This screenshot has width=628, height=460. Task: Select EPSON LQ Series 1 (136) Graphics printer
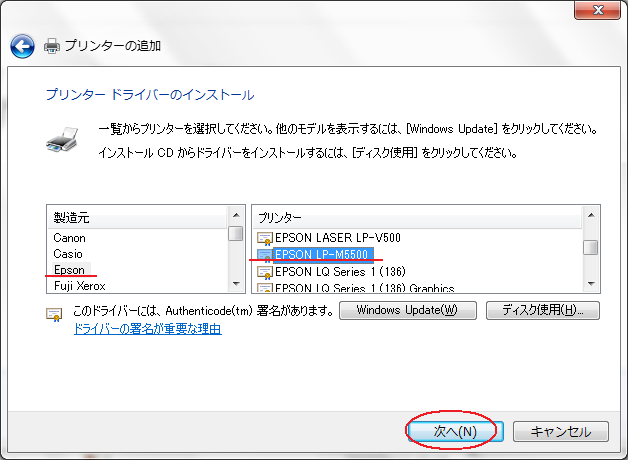pos(364,288)
